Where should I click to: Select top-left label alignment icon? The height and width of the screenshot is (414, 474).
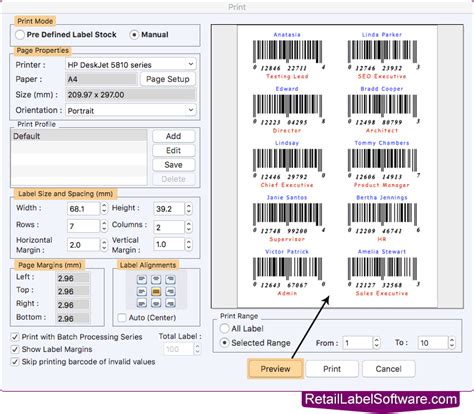click(x=142, y=279)
